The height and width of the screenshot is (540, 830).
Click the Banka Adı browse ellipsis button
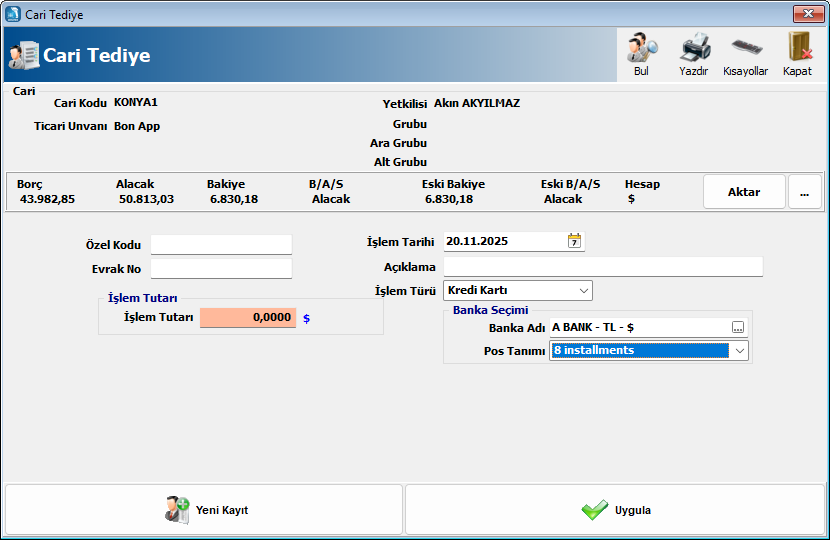pos(738,327)
